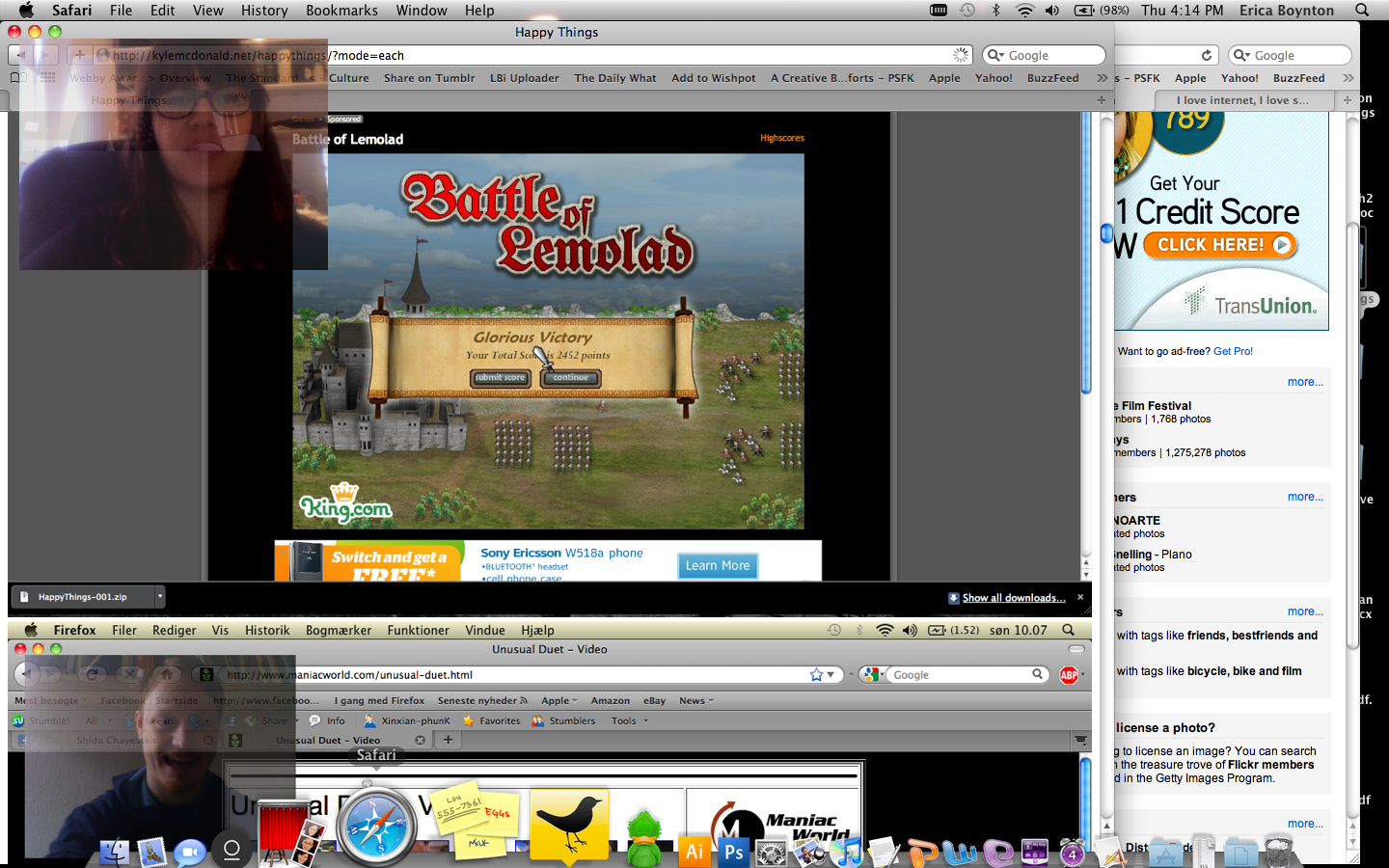
Task: Click the Bluetooth status icon in the top menu bar
Action: coord(996,10)
